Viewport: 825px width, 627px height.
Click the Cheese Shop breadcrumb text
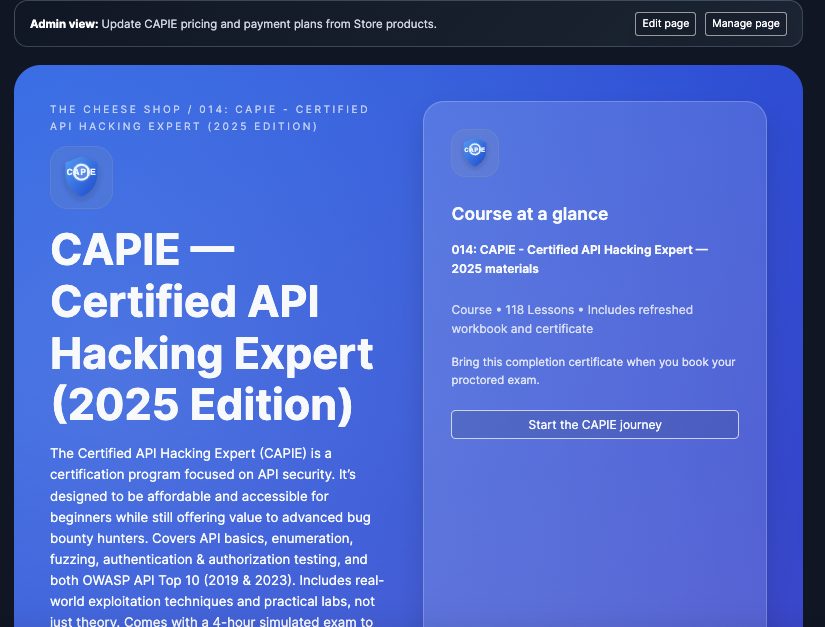210,118
